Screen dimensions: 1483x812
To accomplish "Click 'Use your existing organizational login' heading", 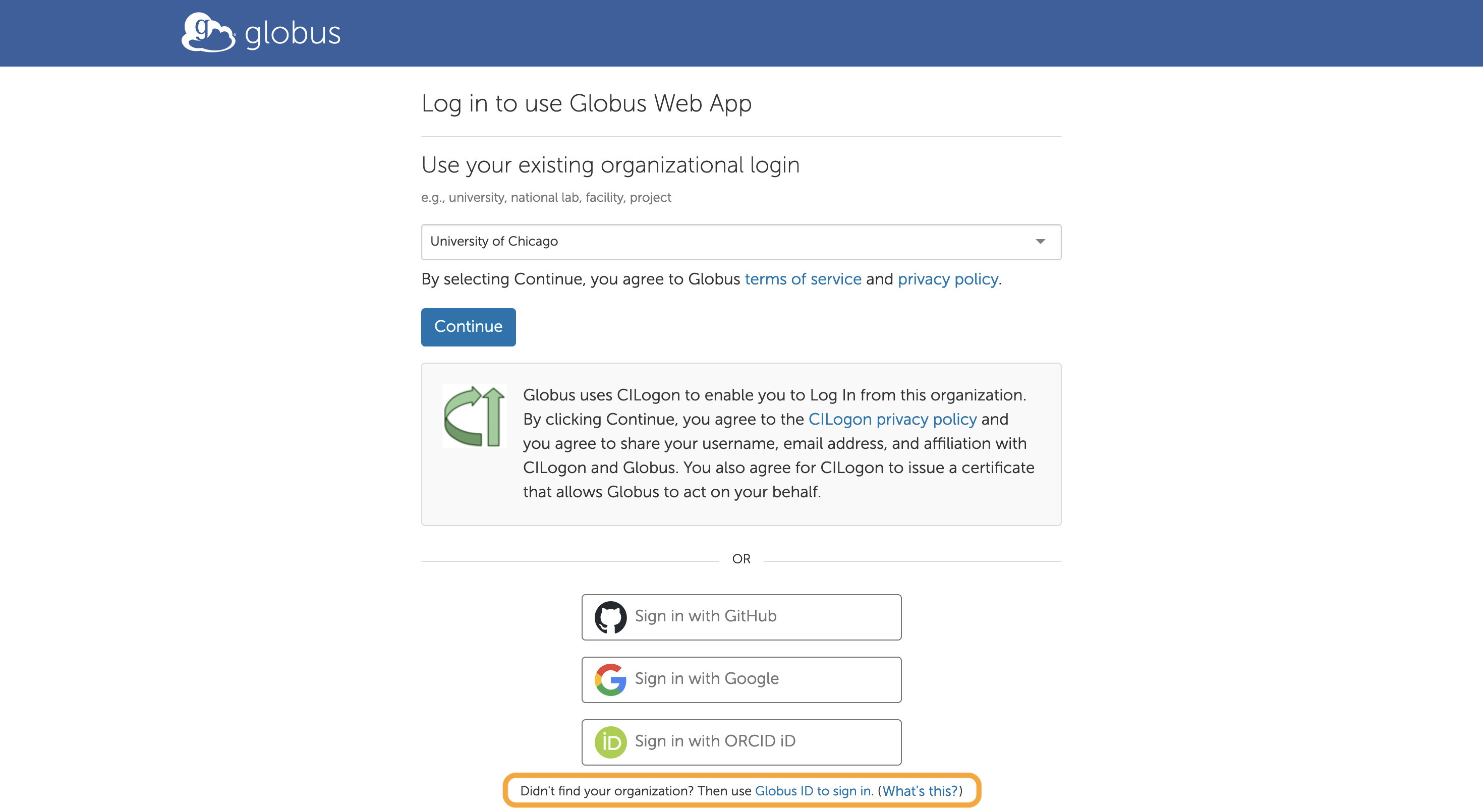I will point(610,165).
